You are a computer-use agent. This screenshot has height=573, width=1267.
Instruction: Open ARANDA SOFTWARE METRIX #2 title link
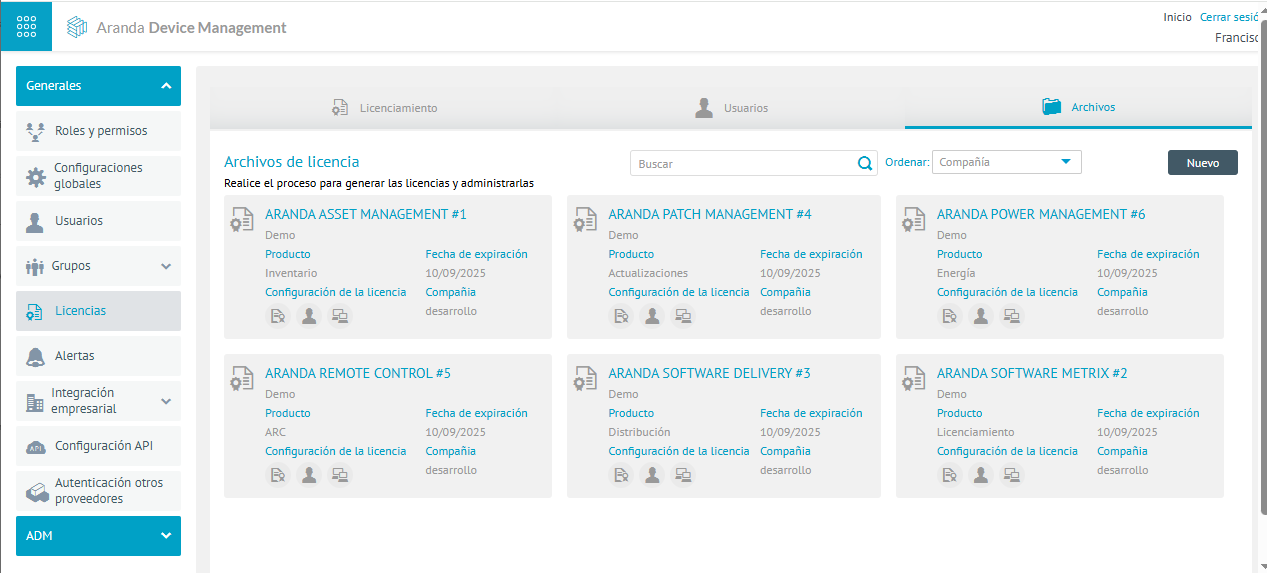(x=1032, y=373)
